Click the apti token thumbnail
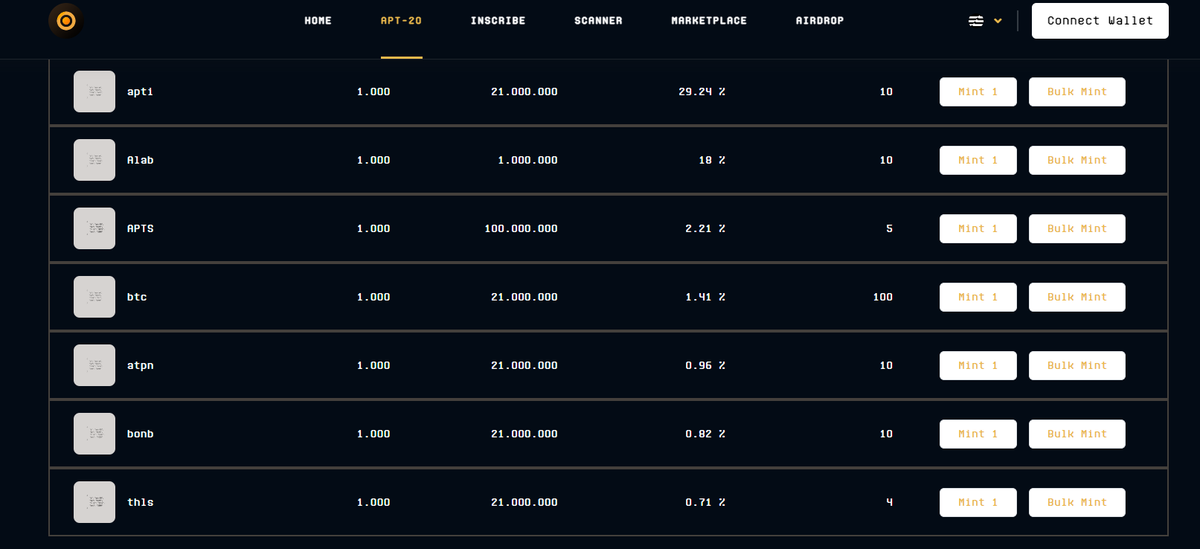 pyautogui.click(x=95, y=92)
